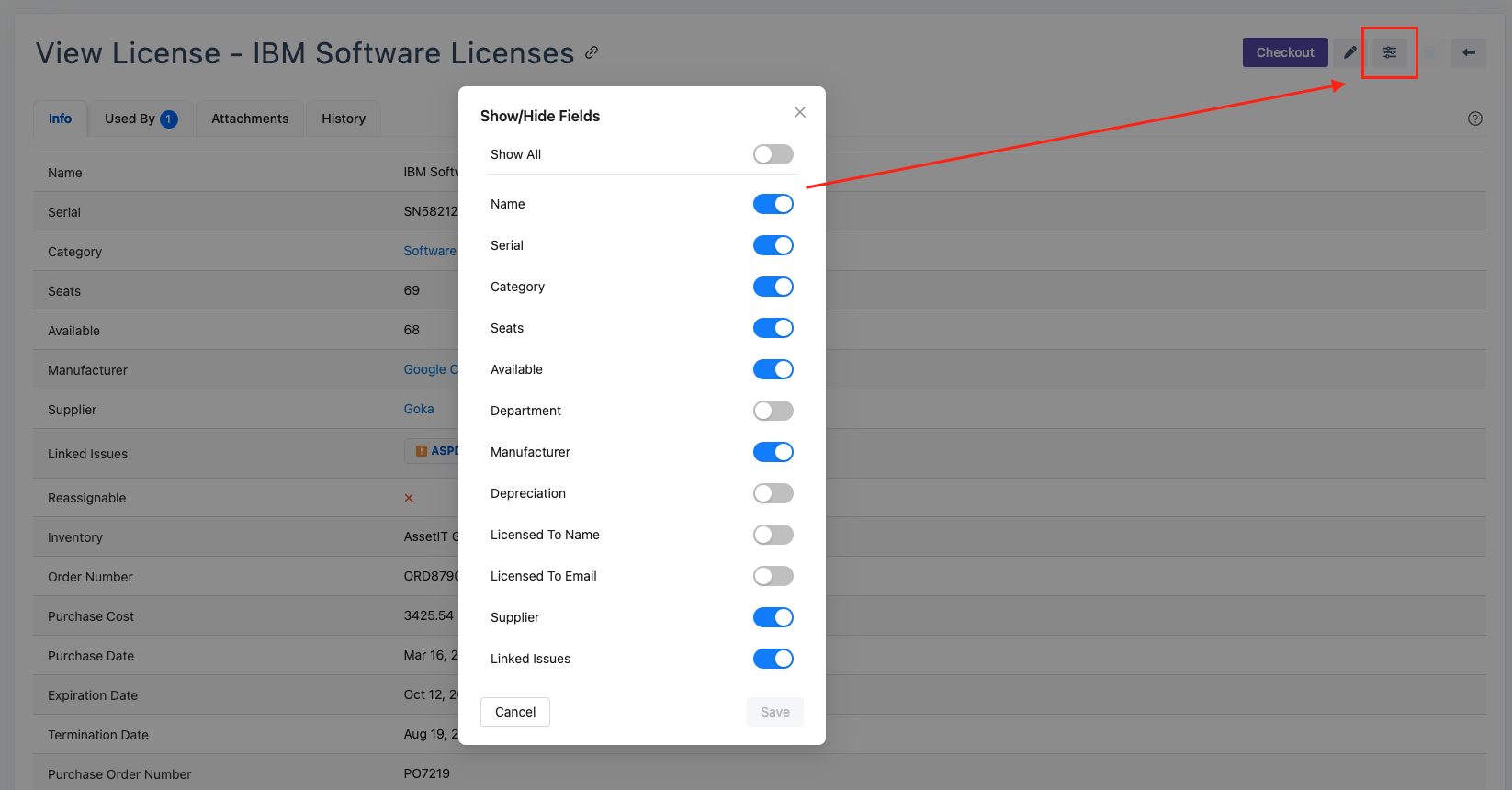The image size is (1512, 790).
Task: Enable the Depreciation field toggle
Action: [773, 493]
